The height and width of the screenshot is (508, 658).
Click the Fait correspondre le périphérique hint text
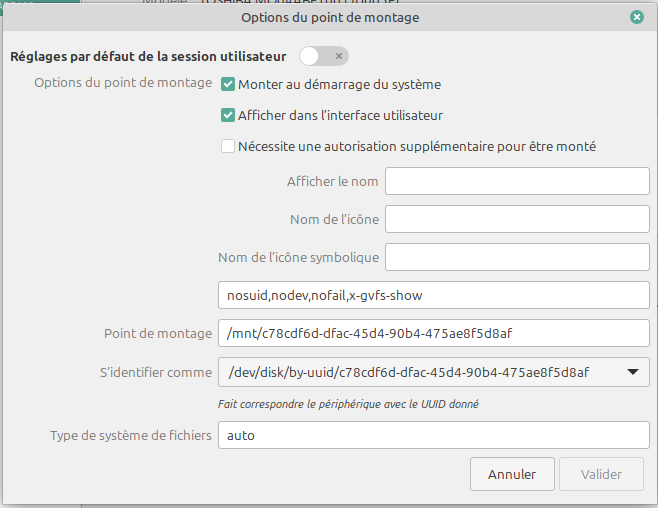[348, 404]
